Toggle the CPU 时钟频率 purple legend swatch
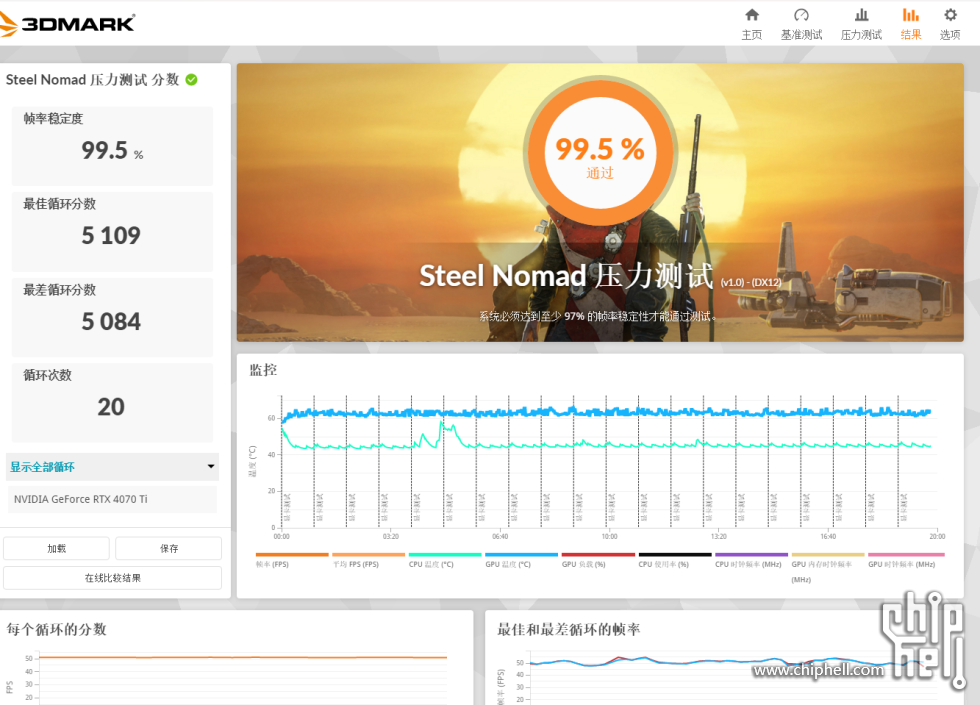 tap(751, 554)
